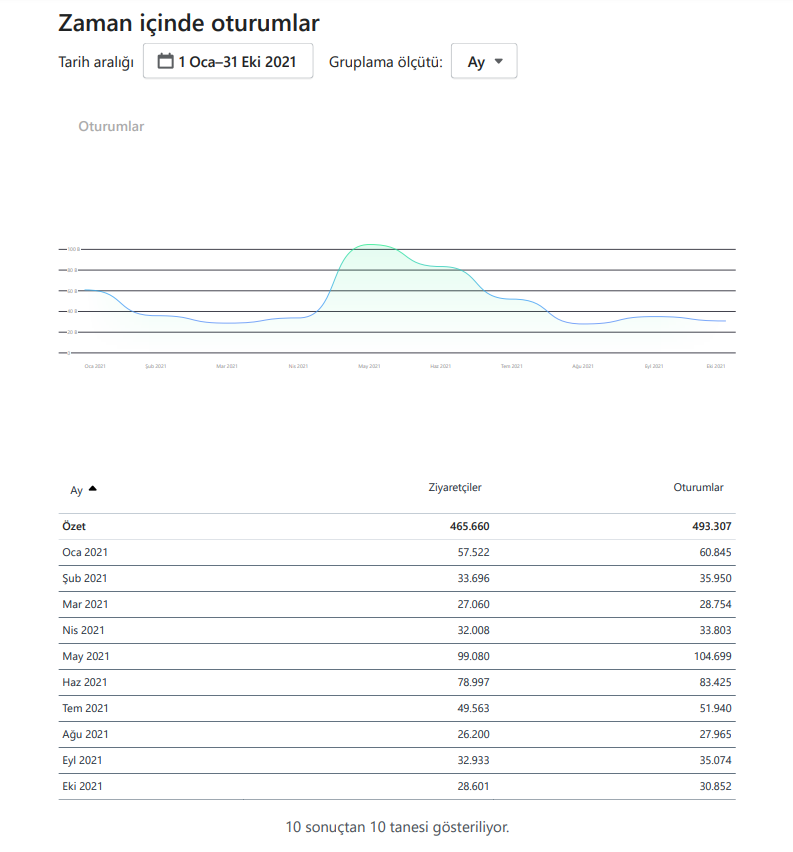Sort by Ay column header
793x852 pixels.
(x=76, y=490)
